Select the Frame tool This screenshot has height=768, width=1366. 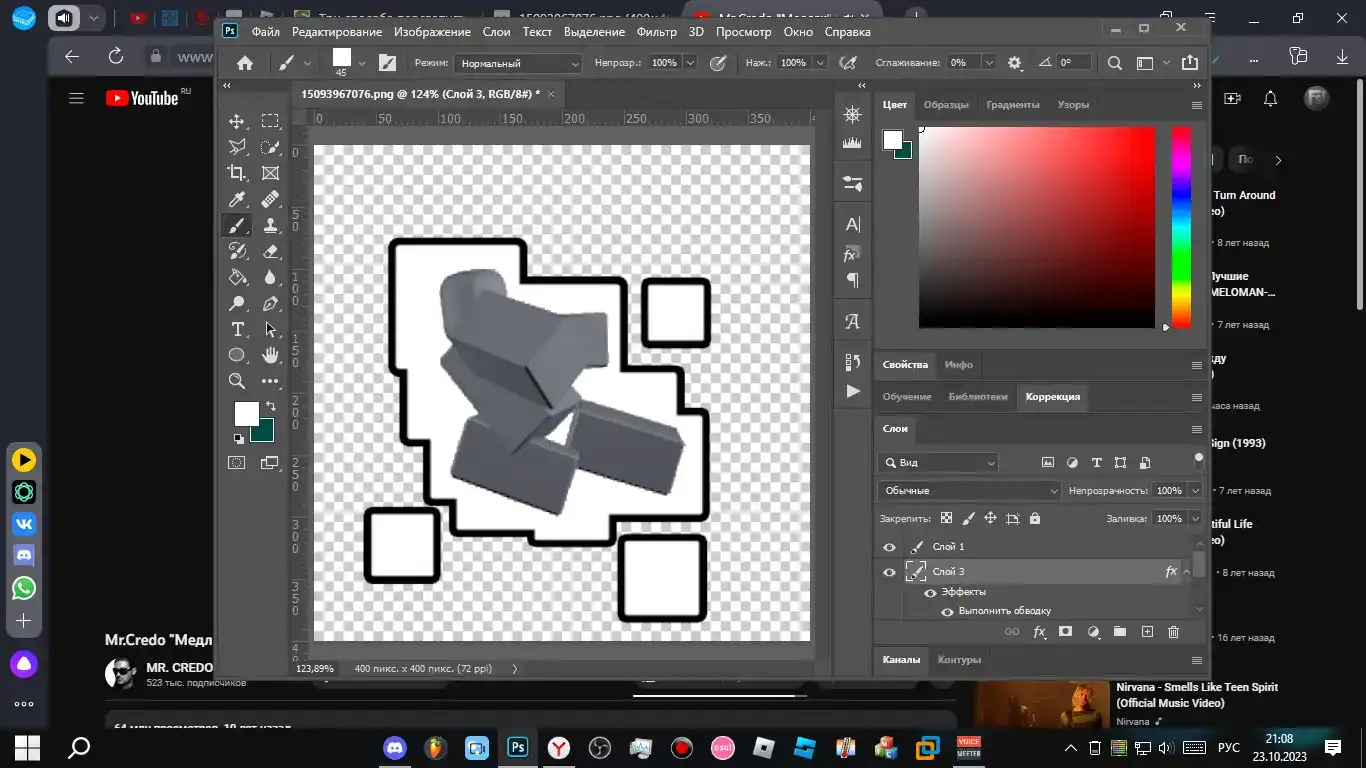tap(270, 173)
